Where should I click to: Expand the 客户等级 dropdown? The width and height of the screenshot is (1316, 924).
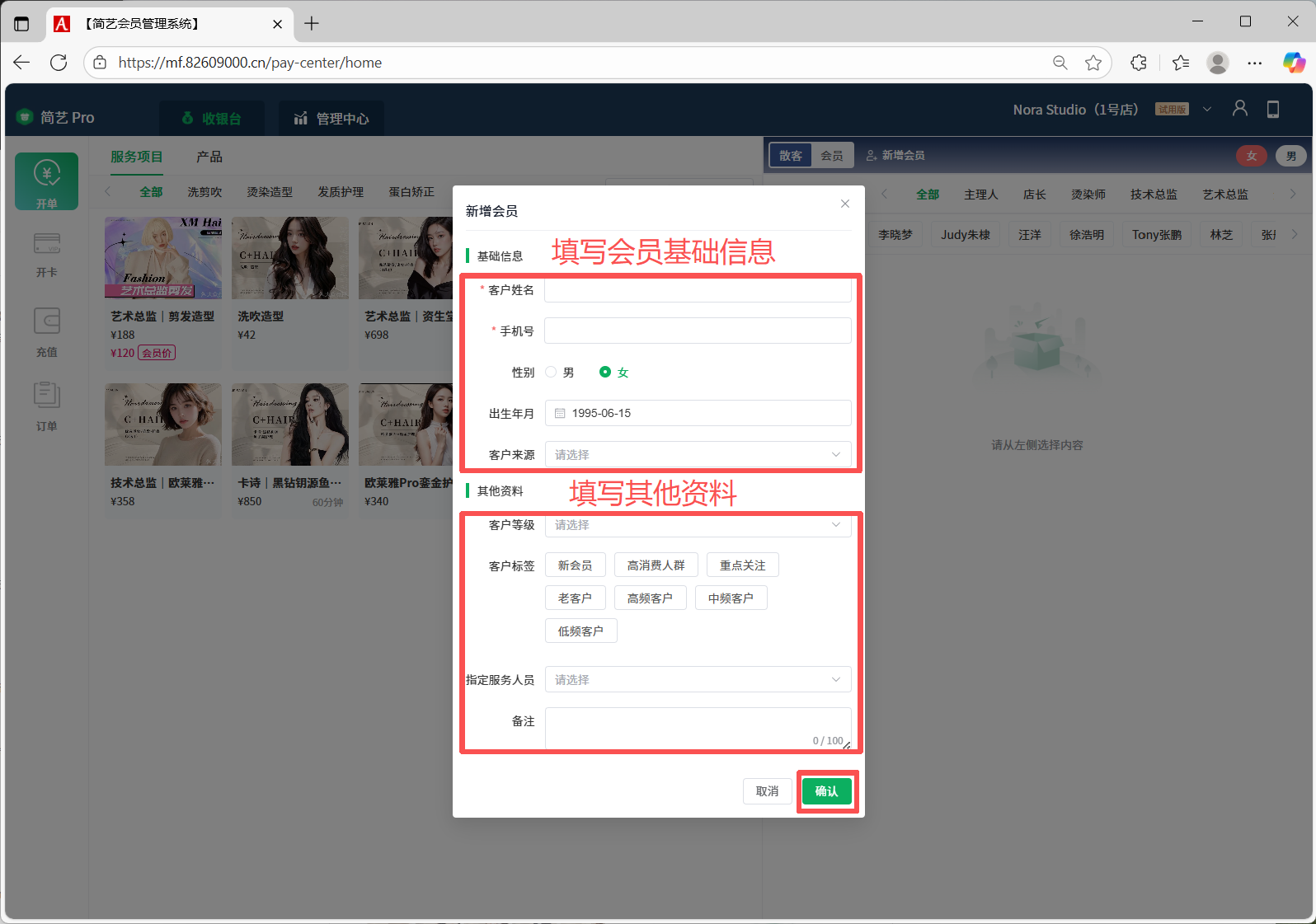pos(698,525)
